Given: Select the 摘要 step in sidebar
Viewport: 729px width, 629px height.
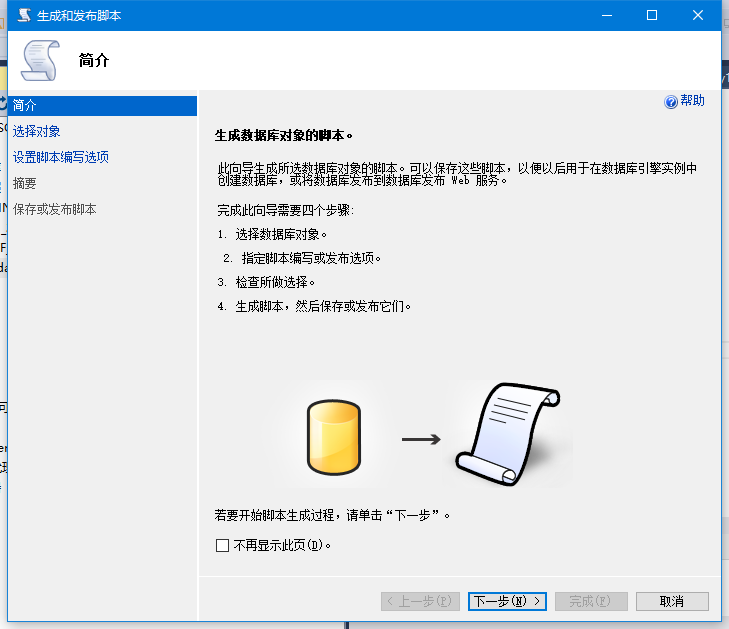Looking at the screenshot, I should click(25, 183).
